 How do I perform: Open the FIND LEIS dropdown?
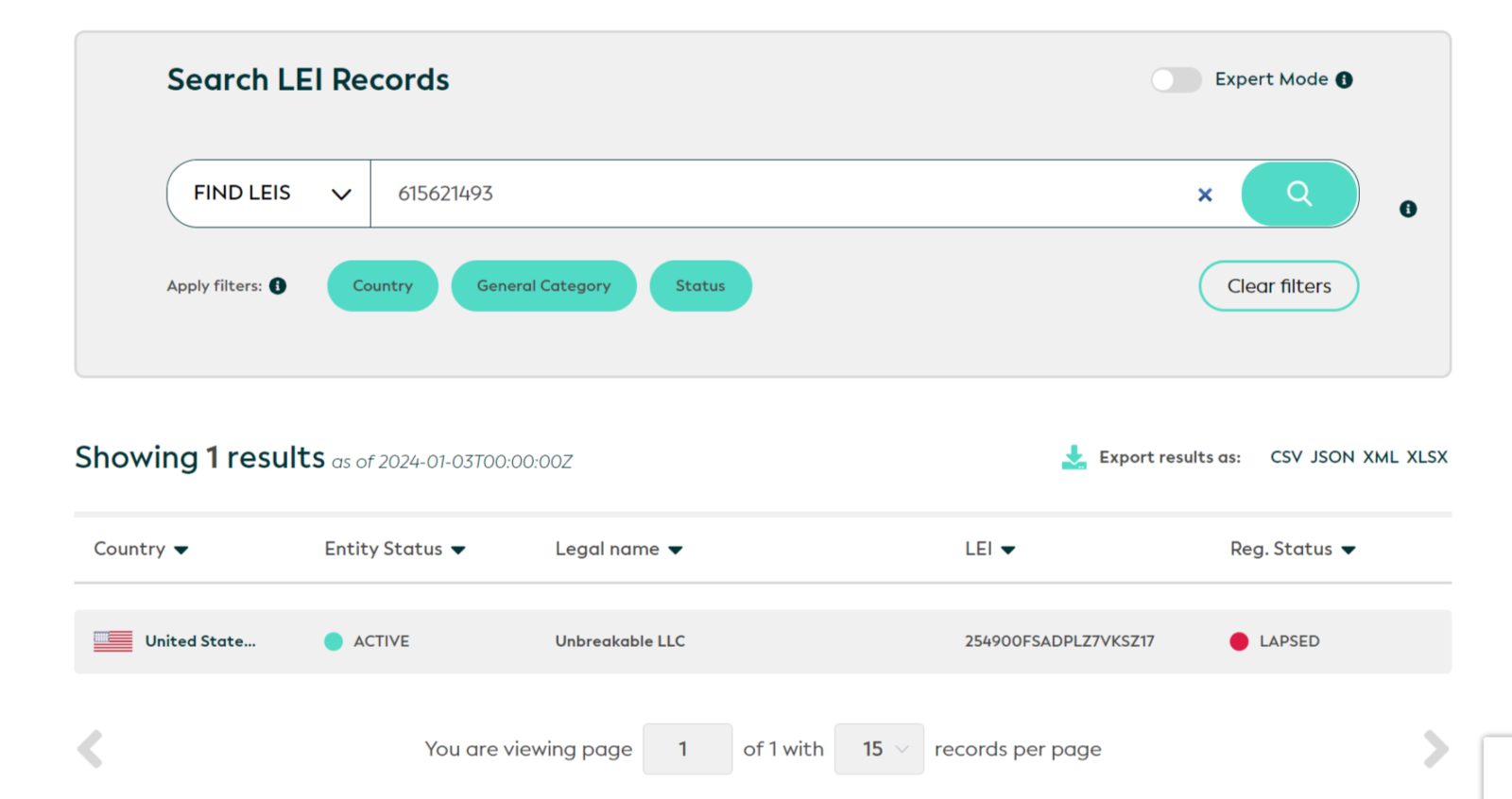(x=269, y=194)
